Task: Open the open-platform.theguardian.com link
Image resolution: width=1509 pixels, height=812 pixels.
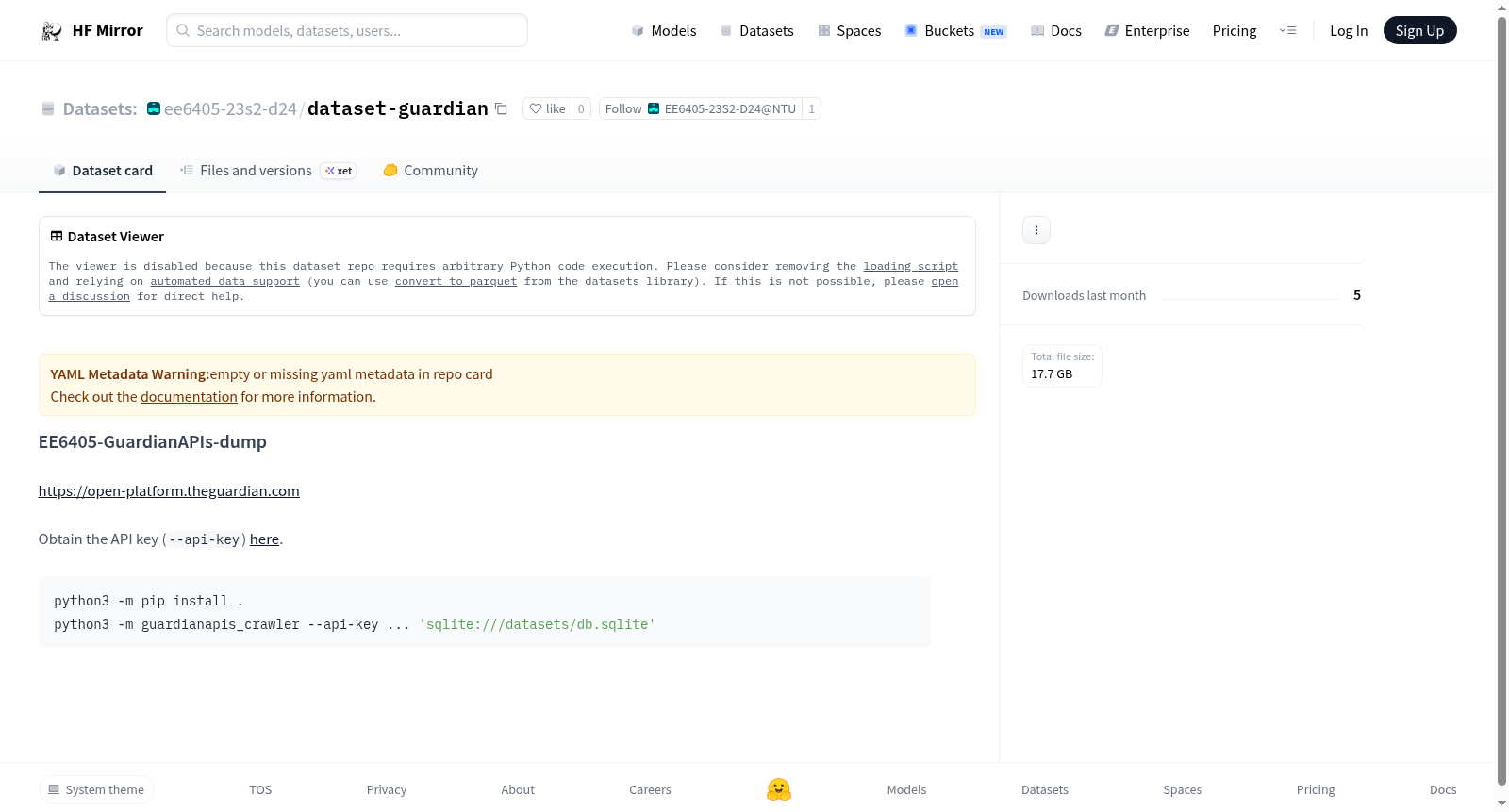Action: pyautogui.click(x=169, y=491)
